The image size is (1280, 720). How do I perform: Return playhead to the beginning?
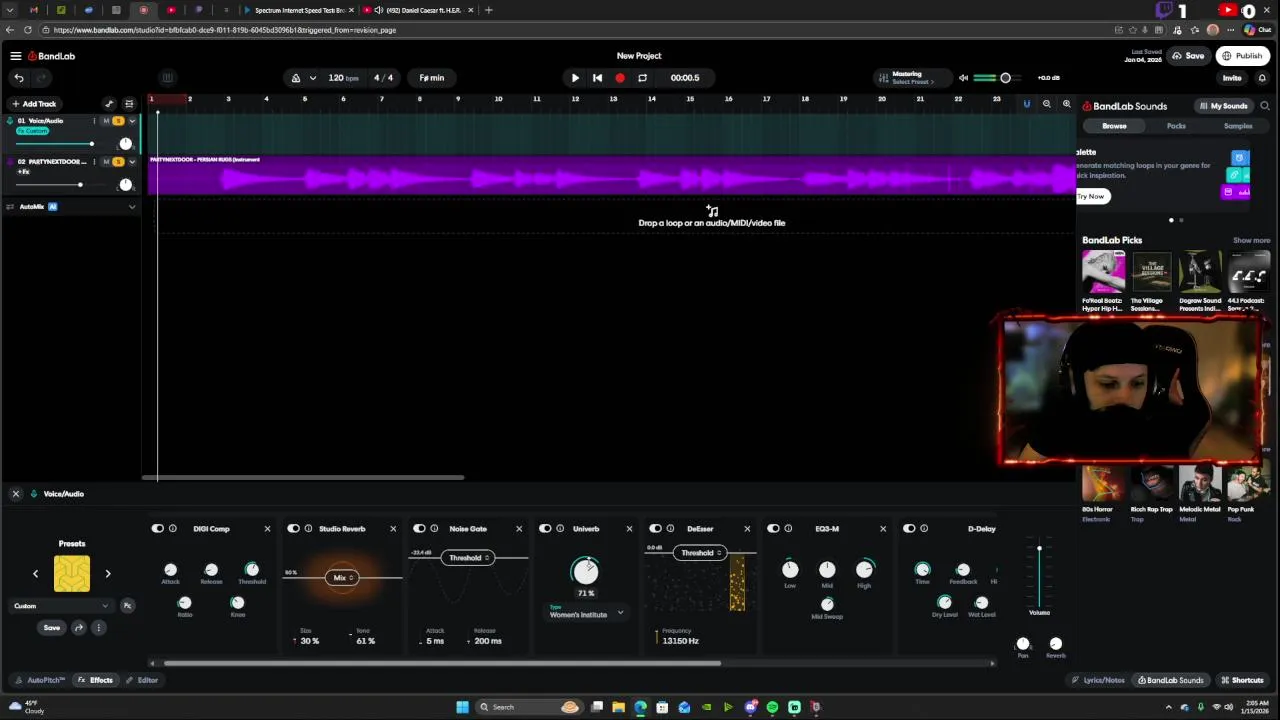click(597, 78)
